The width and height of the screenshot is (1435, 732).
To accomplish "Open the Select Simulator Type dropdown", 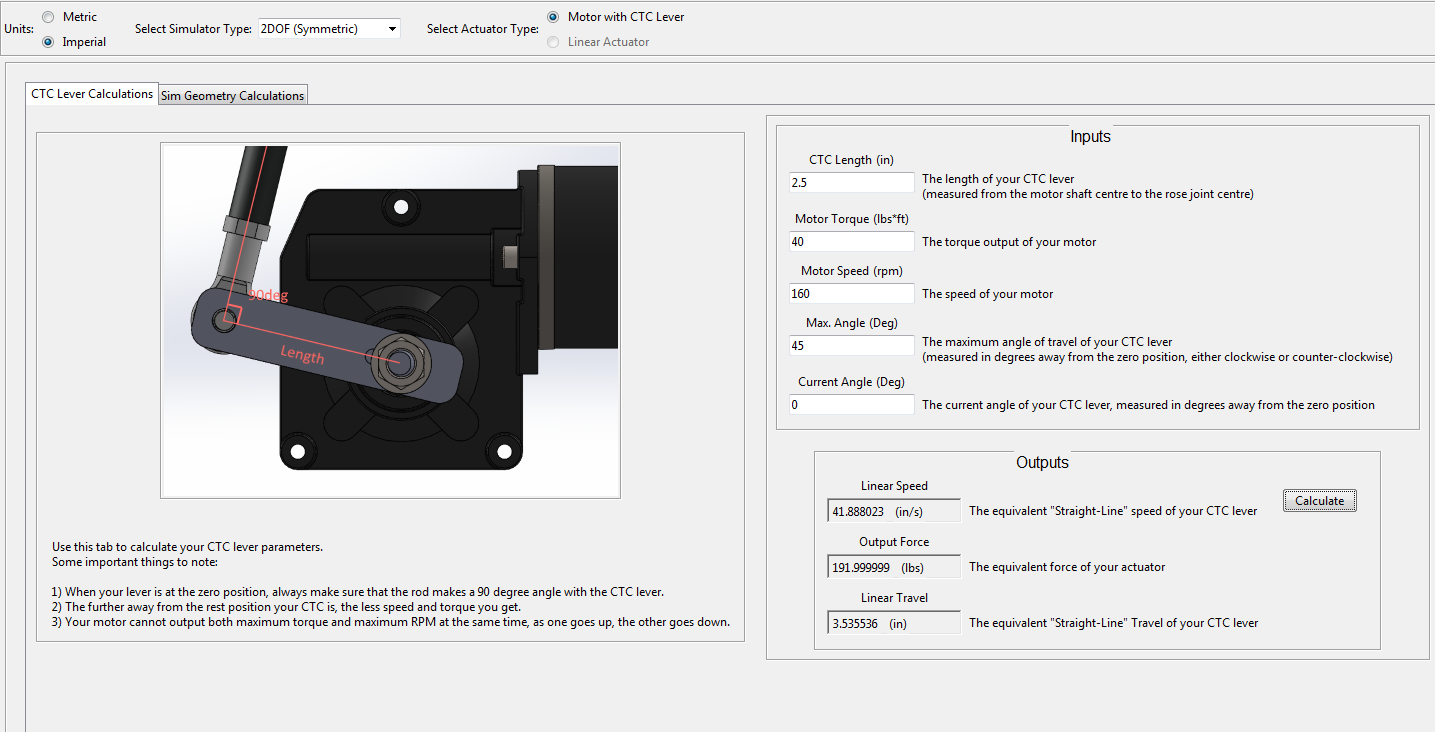I will click(x=329, y=29).
